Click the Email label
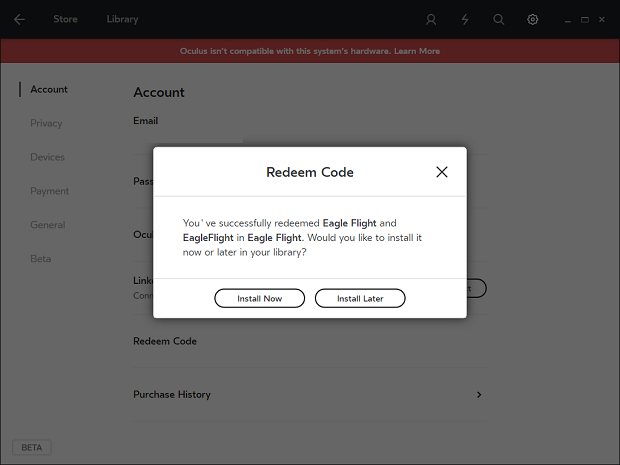This screenshot has width=620, height=465. (146, 121)
